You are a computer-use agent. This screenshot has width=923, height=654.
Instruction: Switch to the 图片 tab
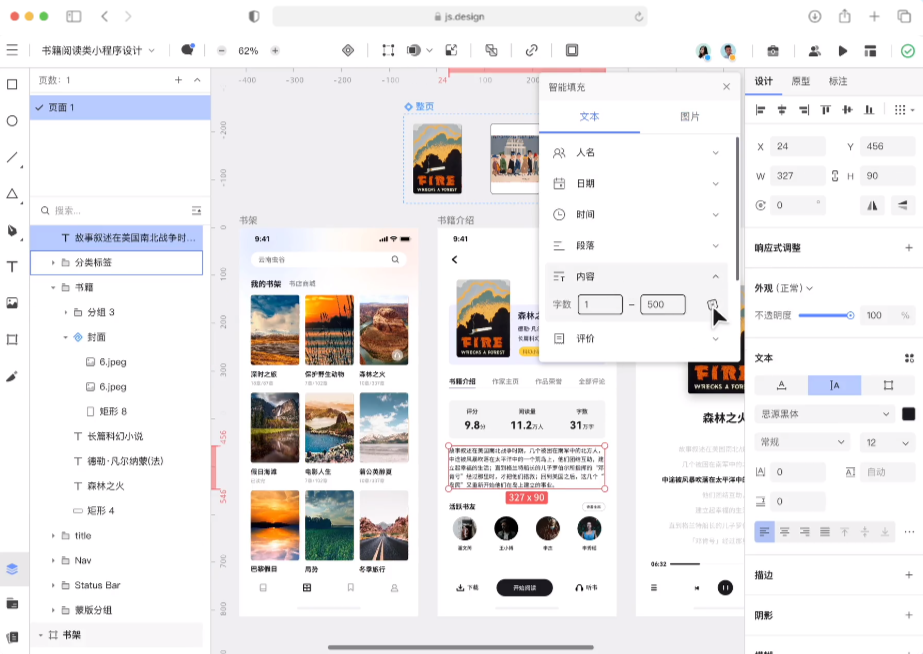coord(690,117)
